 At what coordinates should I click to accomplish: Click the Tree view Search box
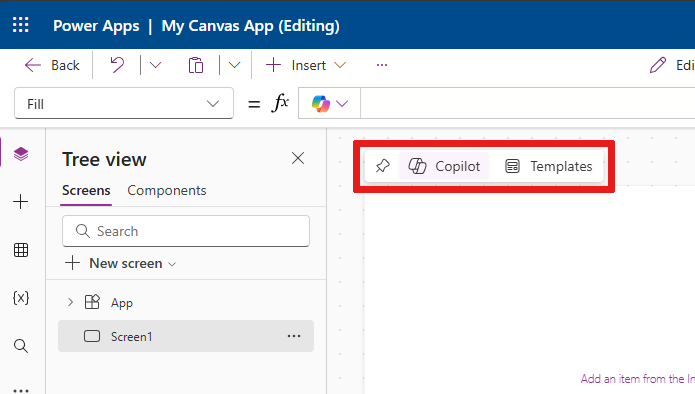coord(186,231)
